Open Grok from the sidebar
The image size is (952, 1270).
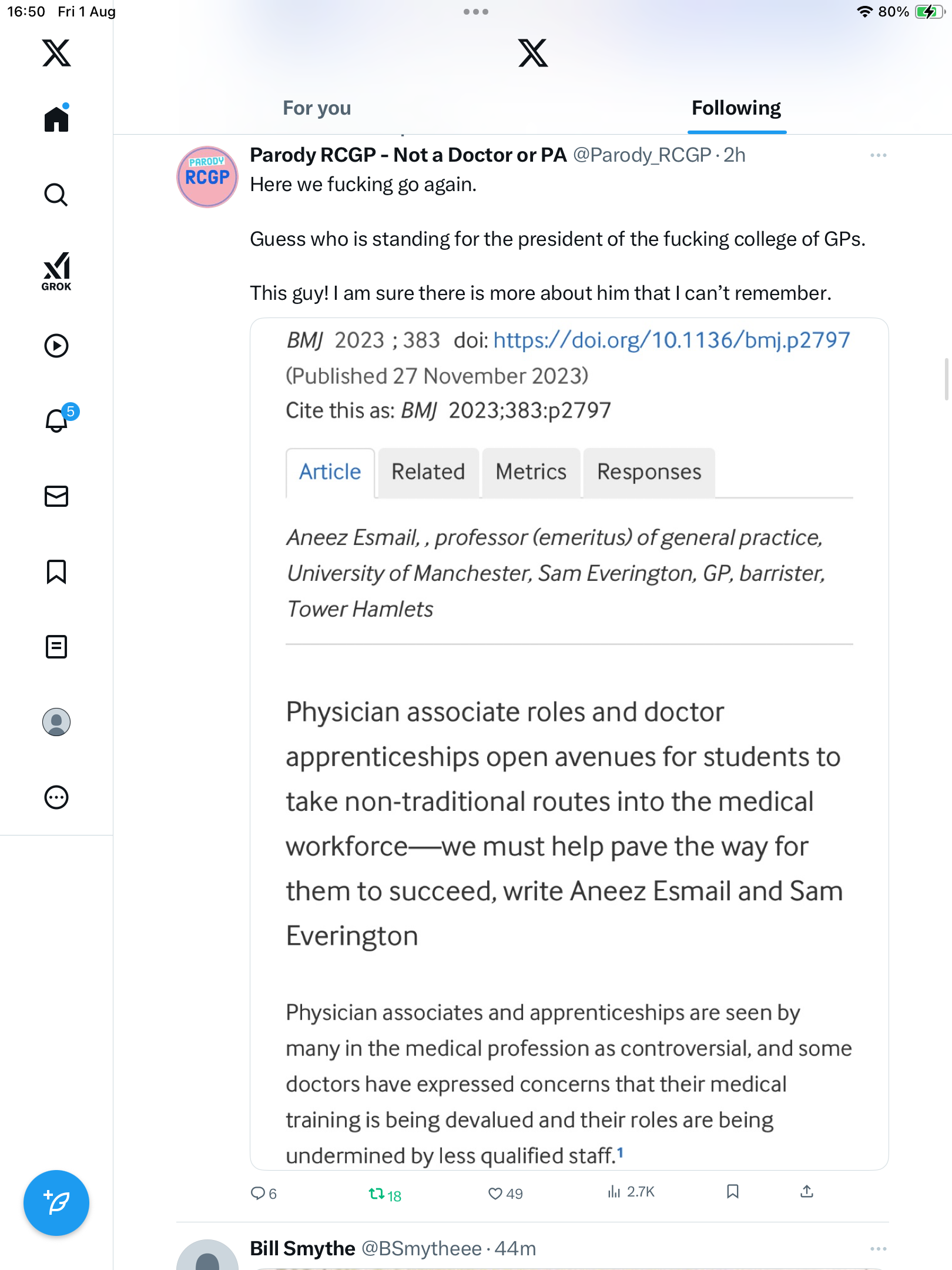[x=56, y=271]
